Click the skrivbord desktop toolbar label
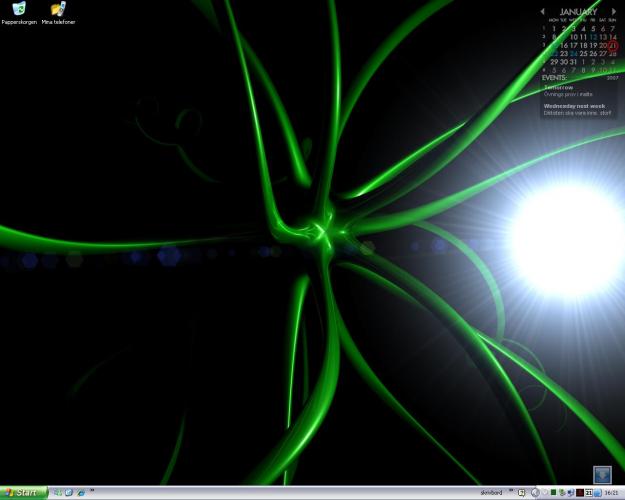 click(x=490, y=493)
